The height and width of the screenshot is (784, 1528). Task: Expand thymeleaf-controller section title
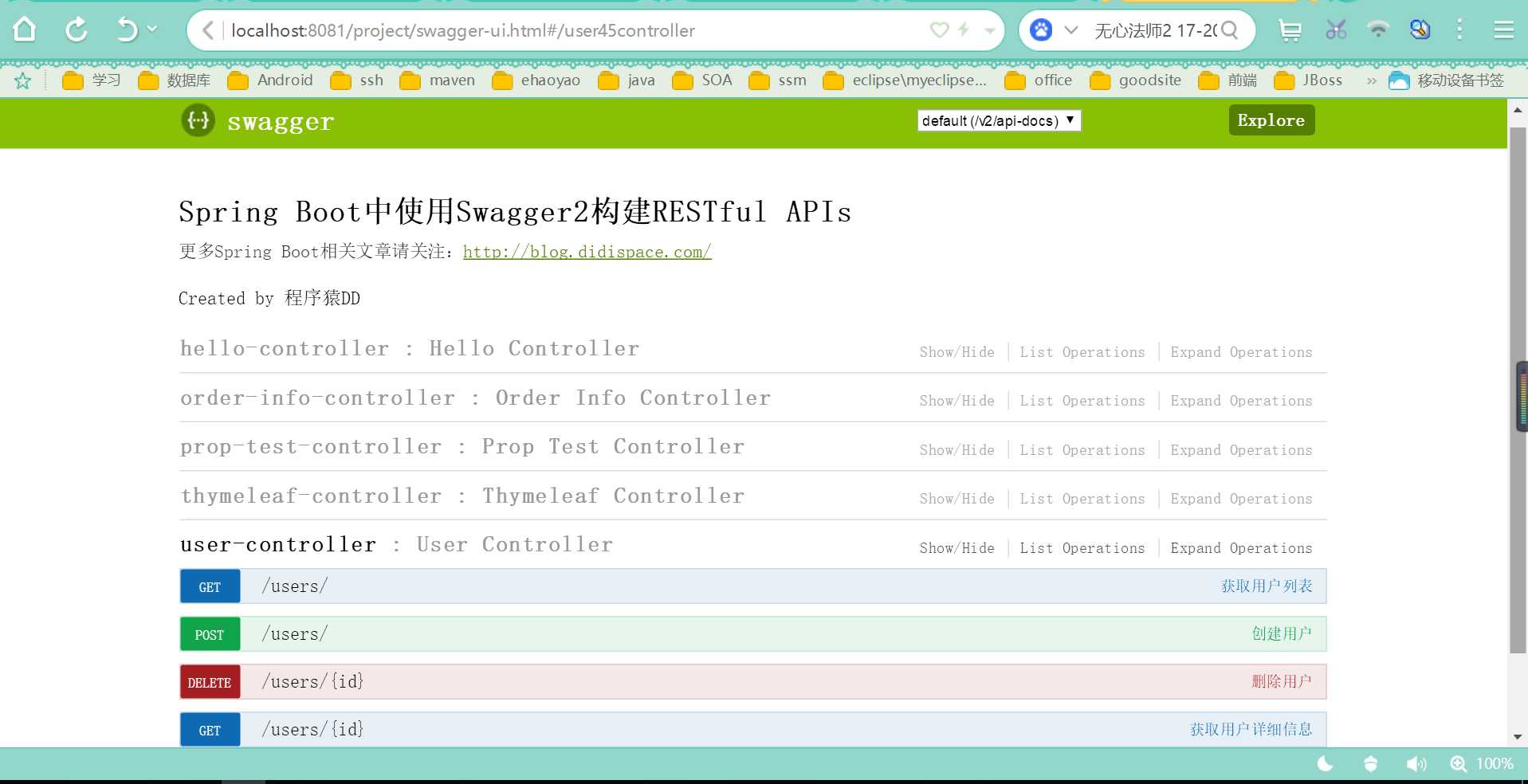pyautogui.click(x=462, y=496)
